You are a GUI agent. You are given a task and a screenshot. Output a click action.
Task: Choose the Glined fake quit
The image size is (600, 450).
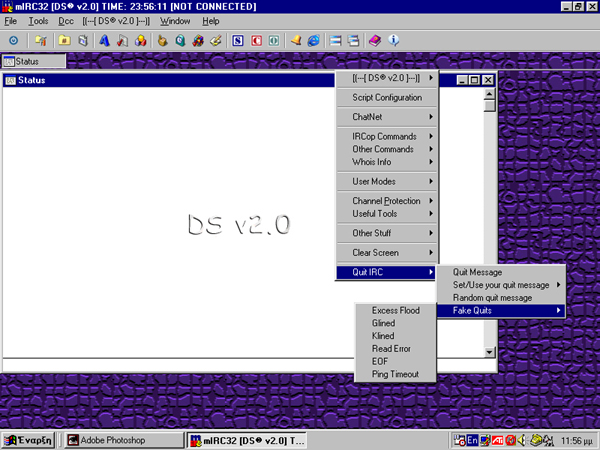(396, 323)
